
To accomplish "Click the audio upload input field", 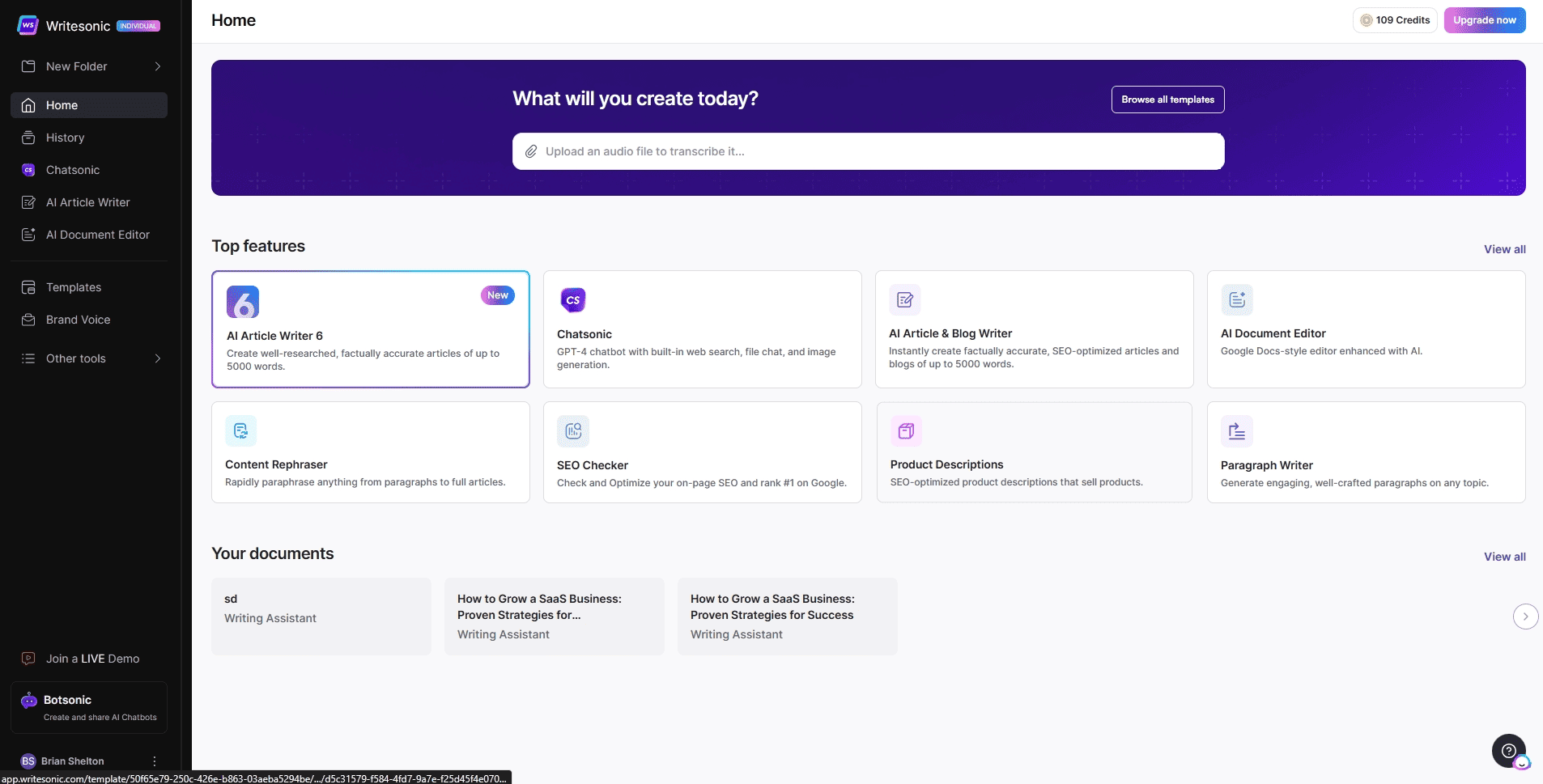I will [x=868, y=151].
